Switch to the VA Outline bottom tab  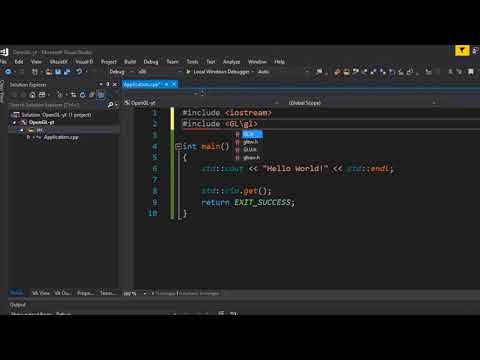[x=63, y=293]
